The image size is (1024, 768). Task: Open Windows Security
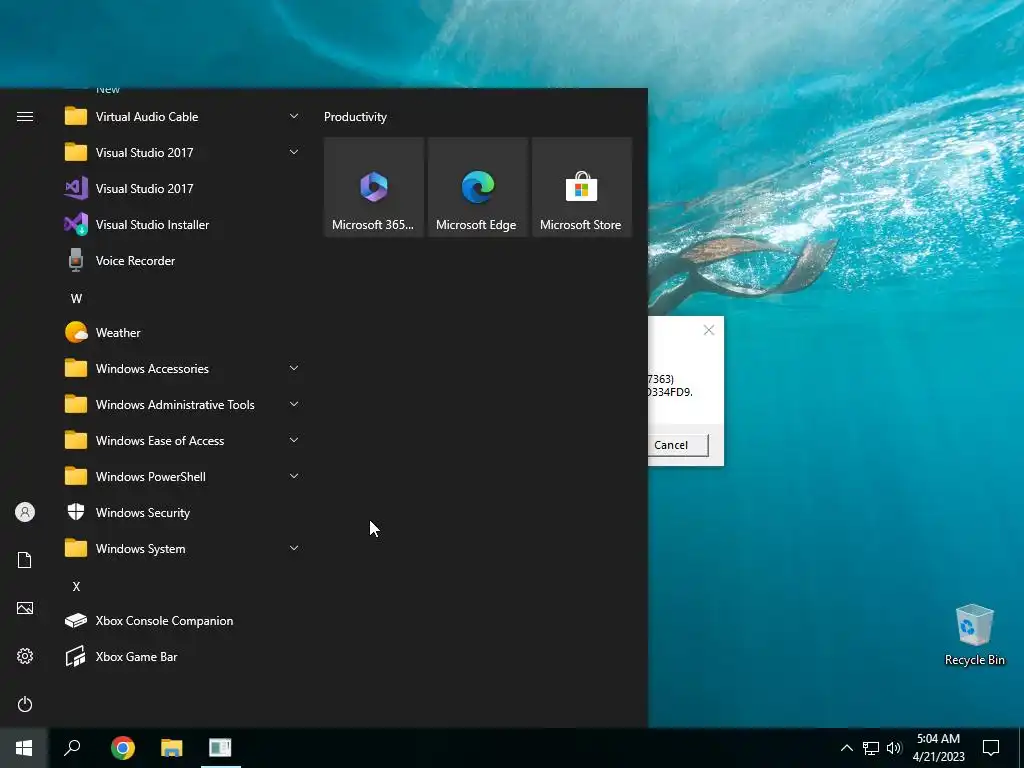pyautogui.click(x=183, y=513)
